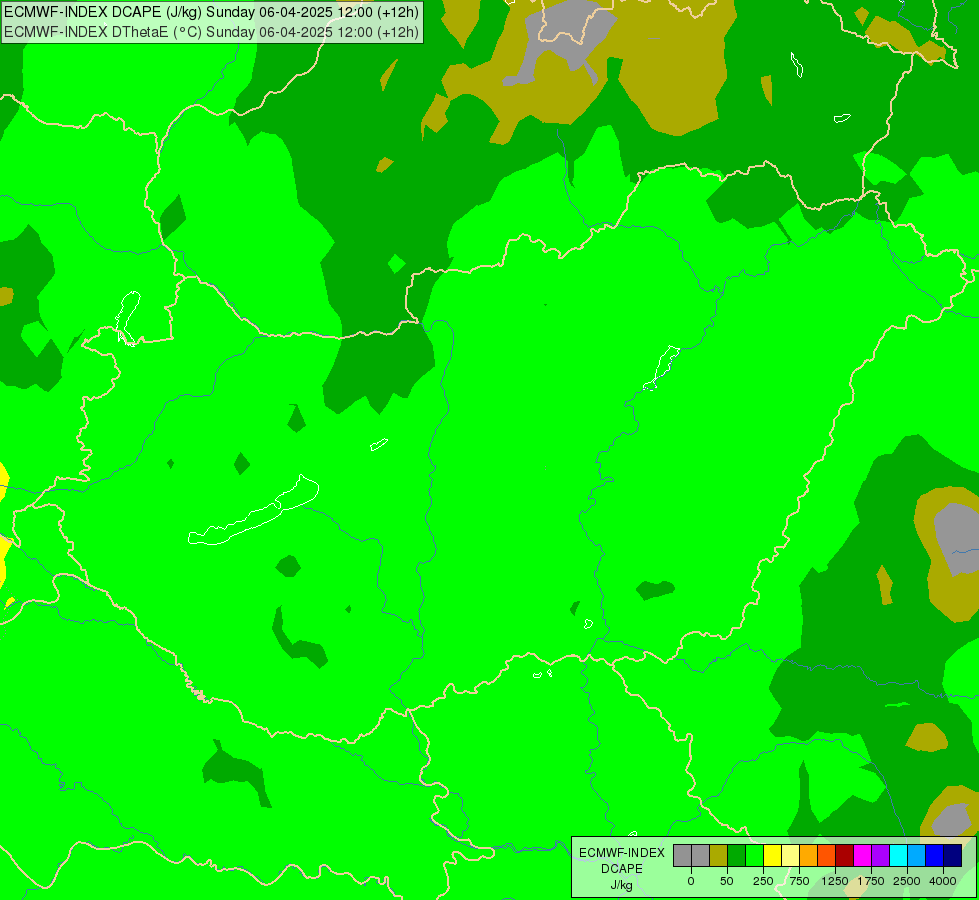Click the legend value 1250
The width and height of the screenshot is (979, 900).
point(835,881)
